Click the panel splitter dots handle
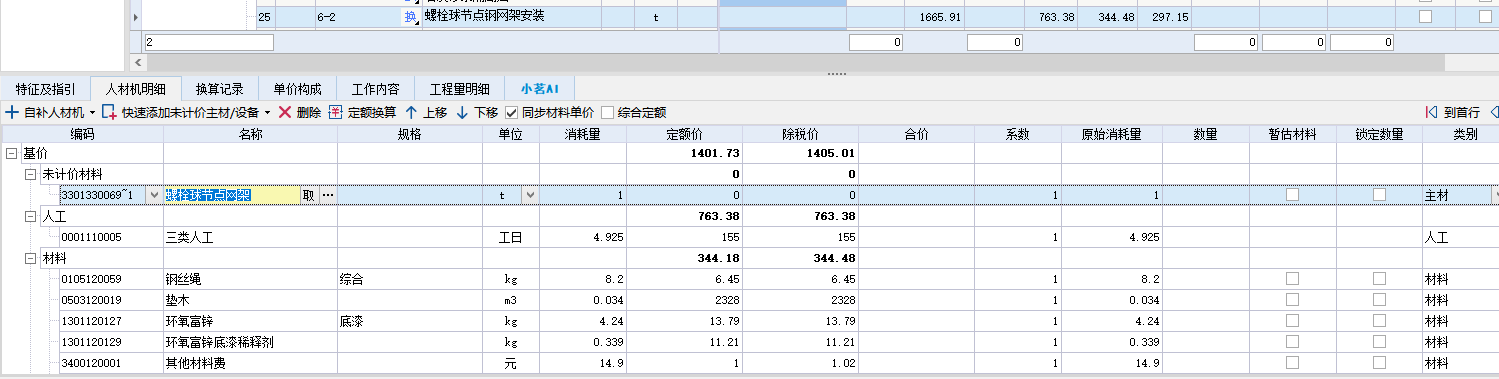This screenshot has width=1499, height=379. 836,73
